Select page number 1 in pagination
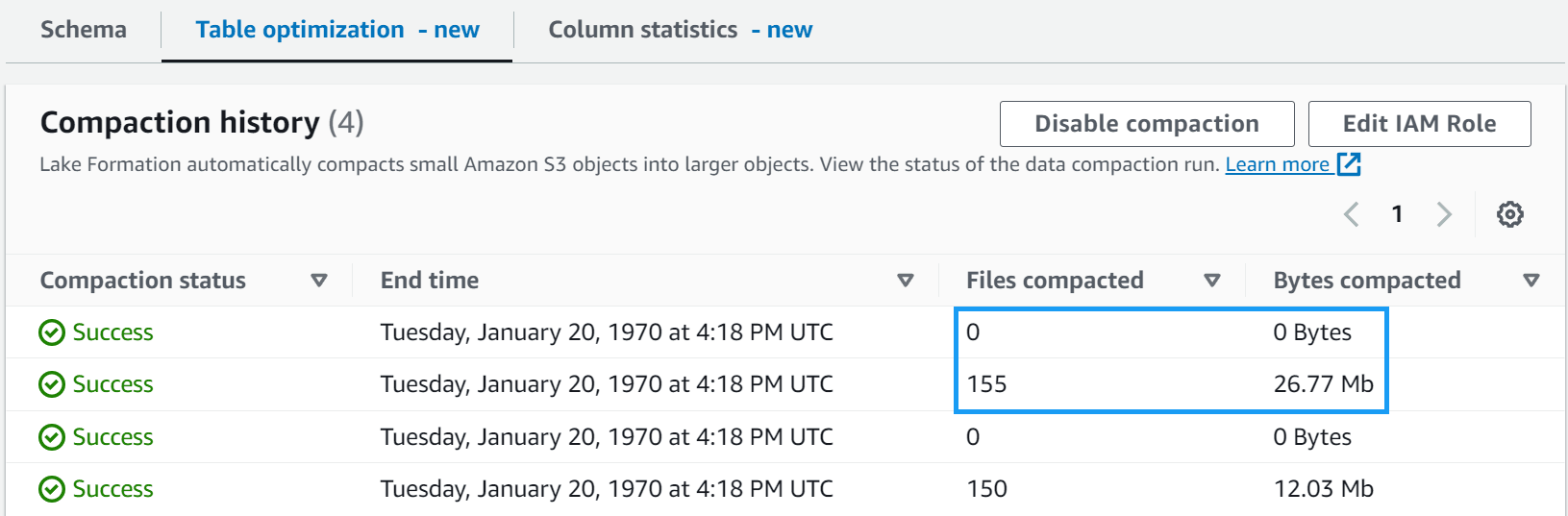 1397,214
